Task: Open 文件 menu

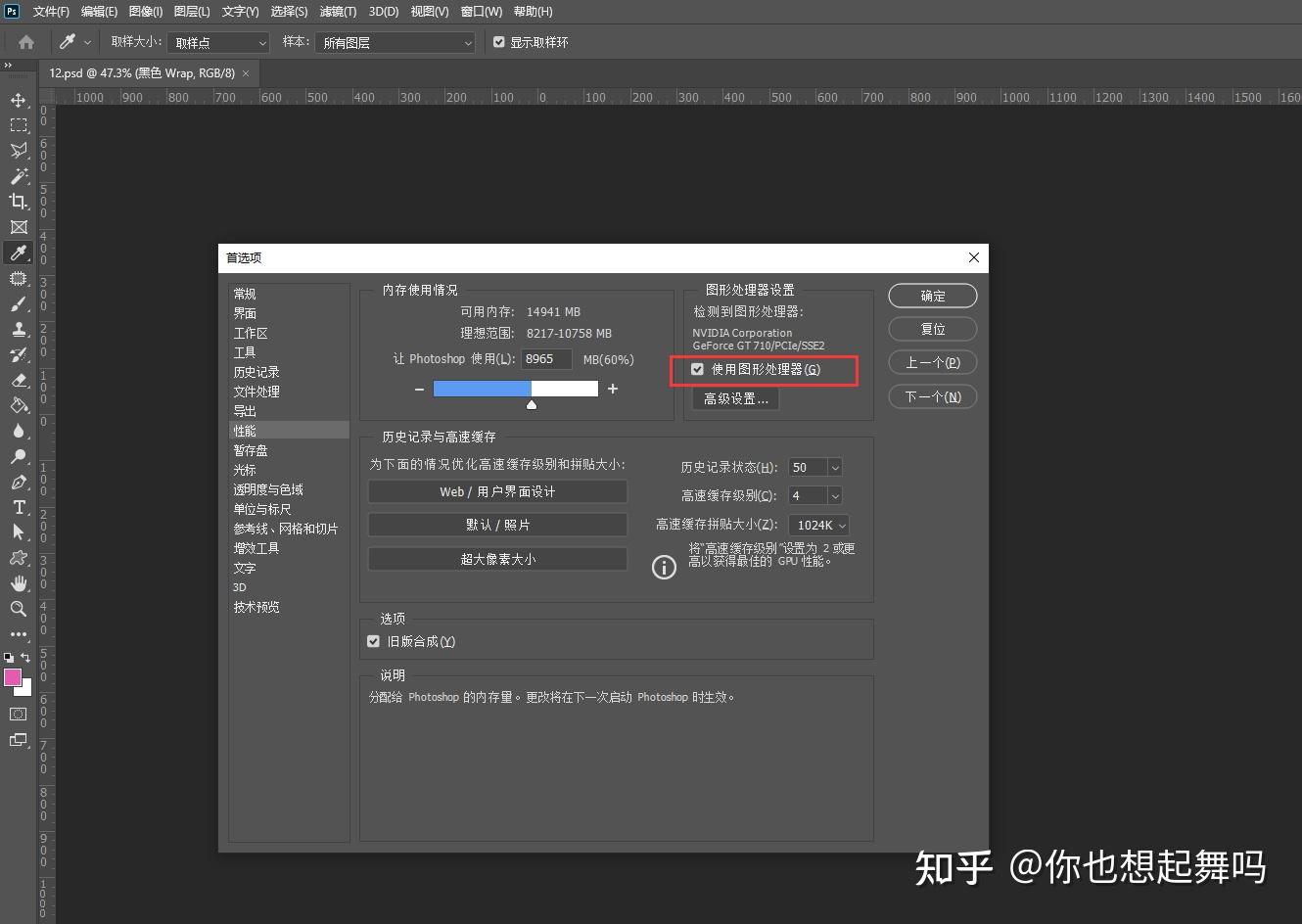Action: click(x=51, y=12)
